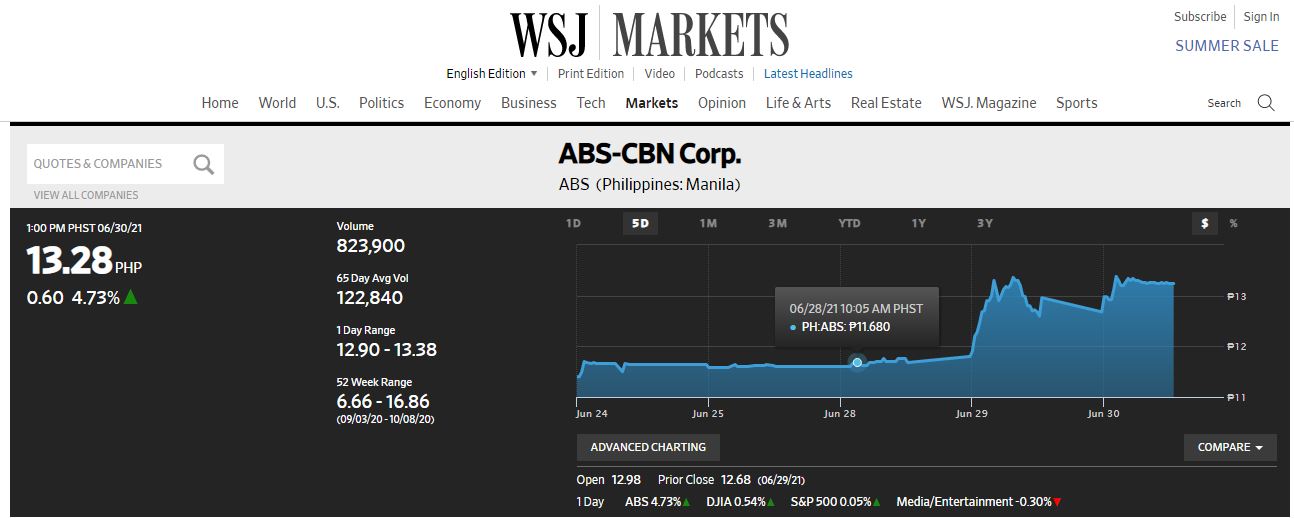Switch chart to dollar price mode
The width and height of the screenshot is (1294, 518).
point(1205,223)
